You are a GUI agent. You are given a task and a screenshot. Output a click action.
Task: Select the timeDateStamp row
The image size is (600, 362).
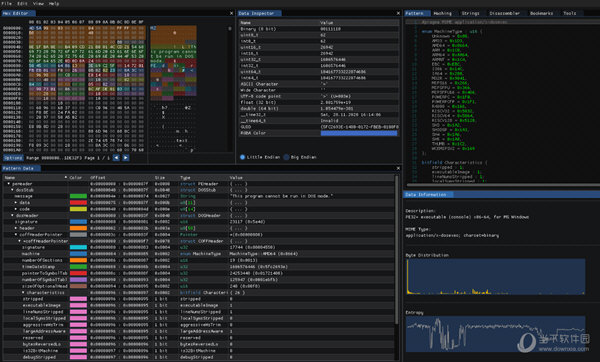click(199, 267)
